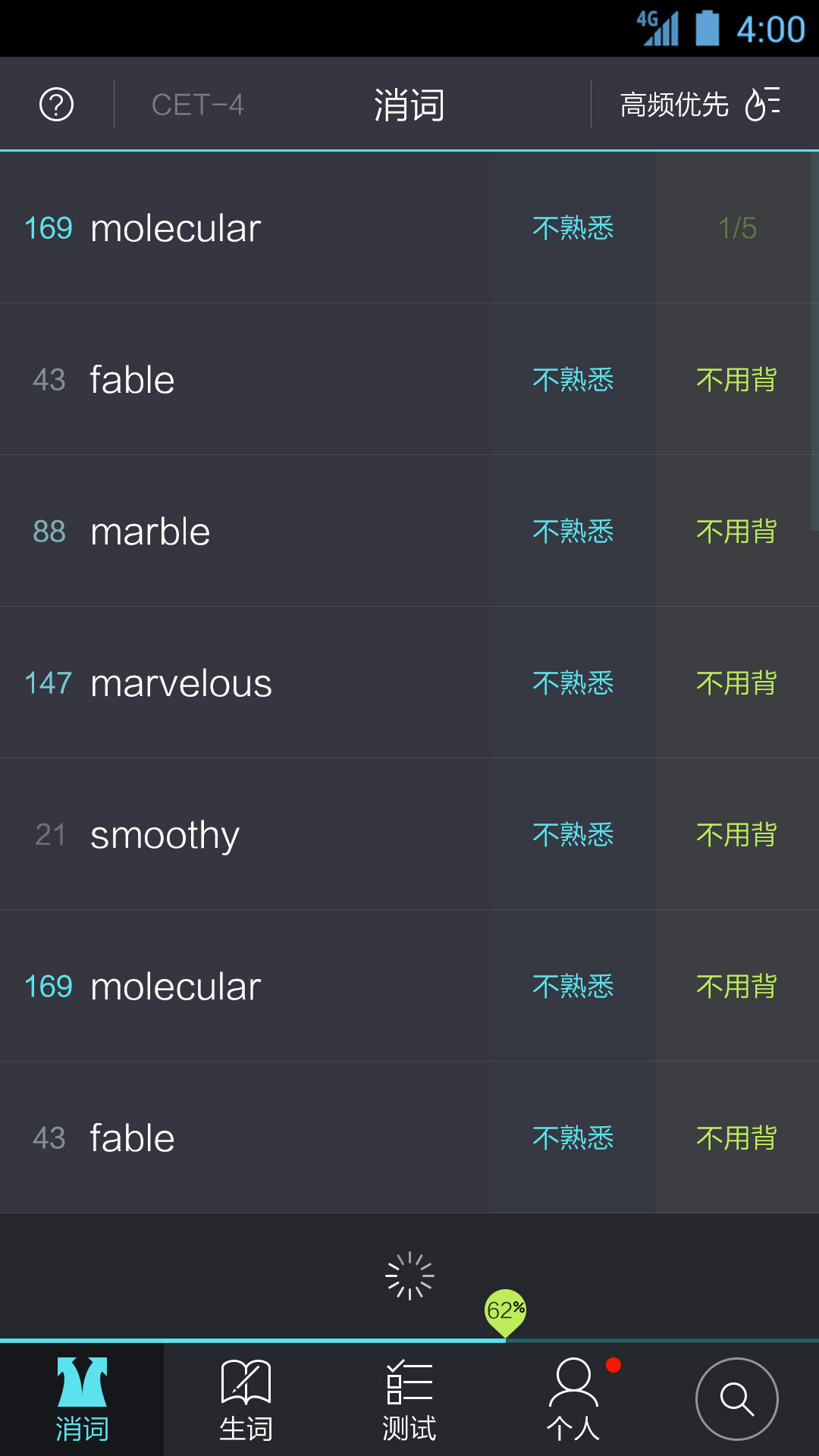Tap the 62% progress marker

(x=505, y=1310)
